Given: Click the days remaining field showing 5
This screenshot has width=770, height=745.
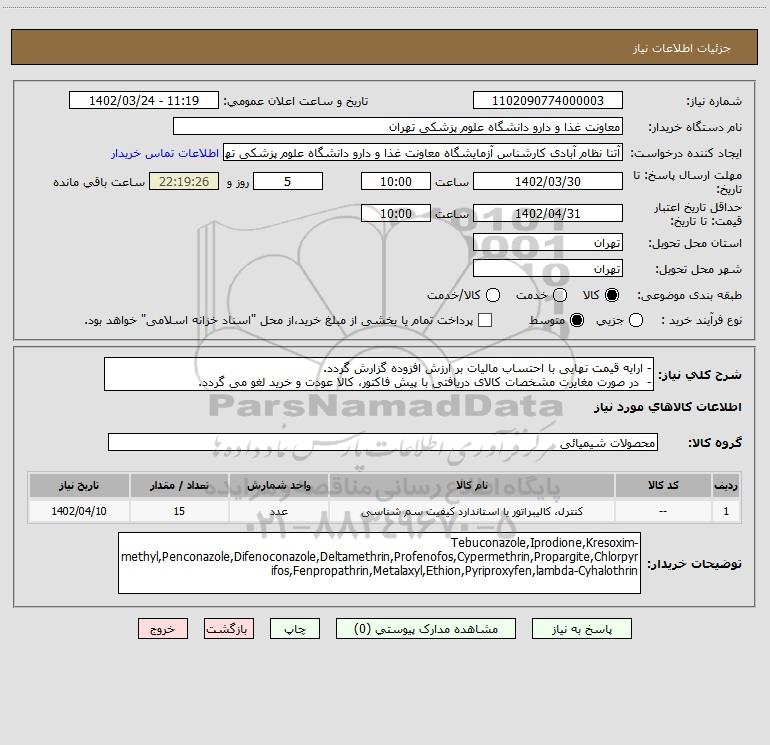Looking at the screenshot, I should pos(288,181).
